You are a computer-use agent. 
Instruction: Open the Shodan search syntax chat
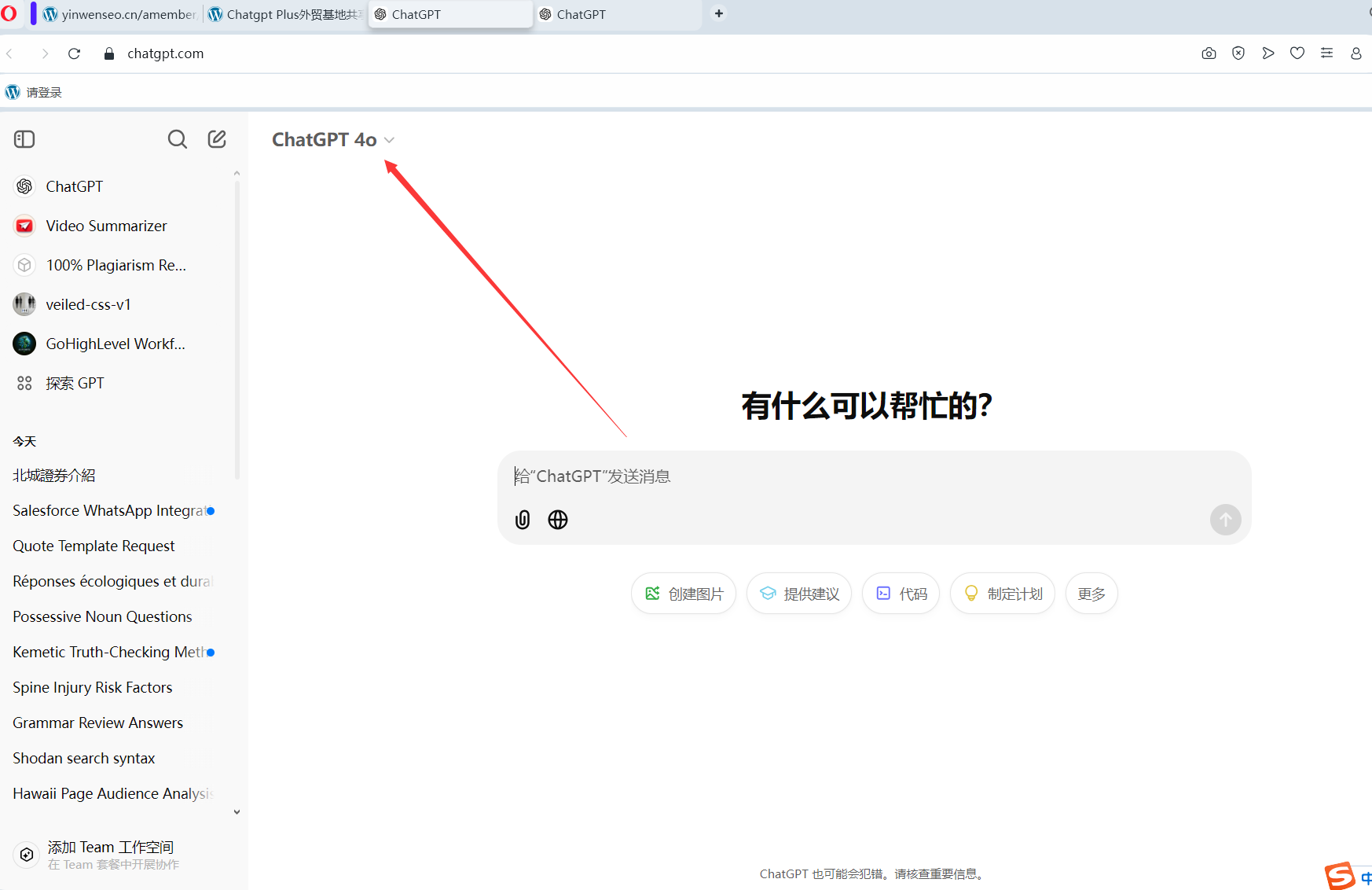84,758
